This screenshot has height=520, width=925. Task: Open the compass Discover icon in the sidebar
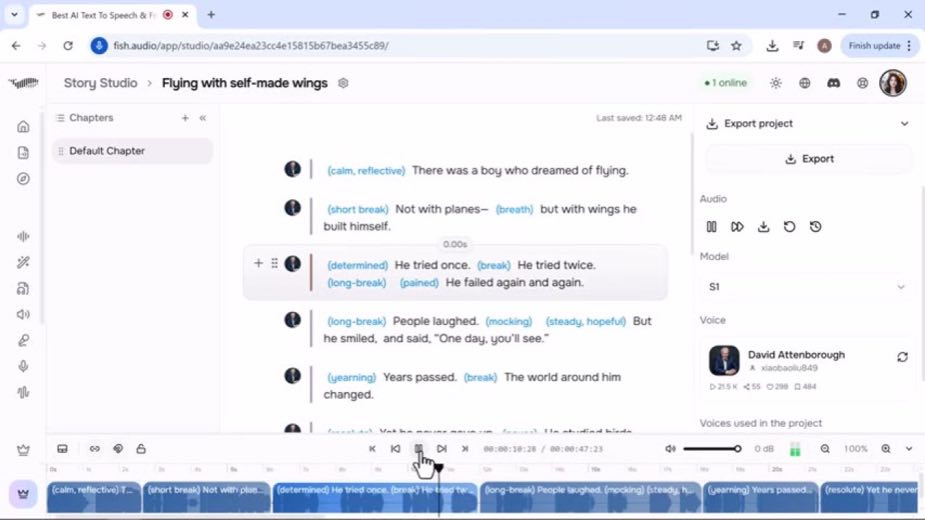point(23,179)
